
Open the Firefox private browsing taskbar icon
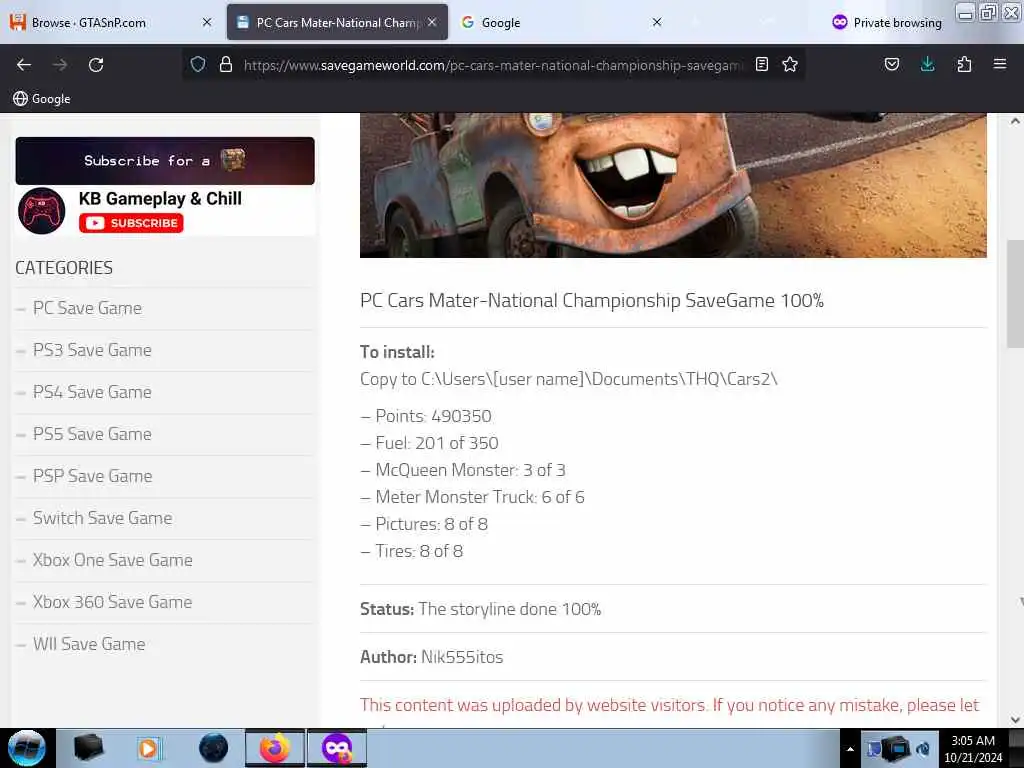[x=337, y=748]
